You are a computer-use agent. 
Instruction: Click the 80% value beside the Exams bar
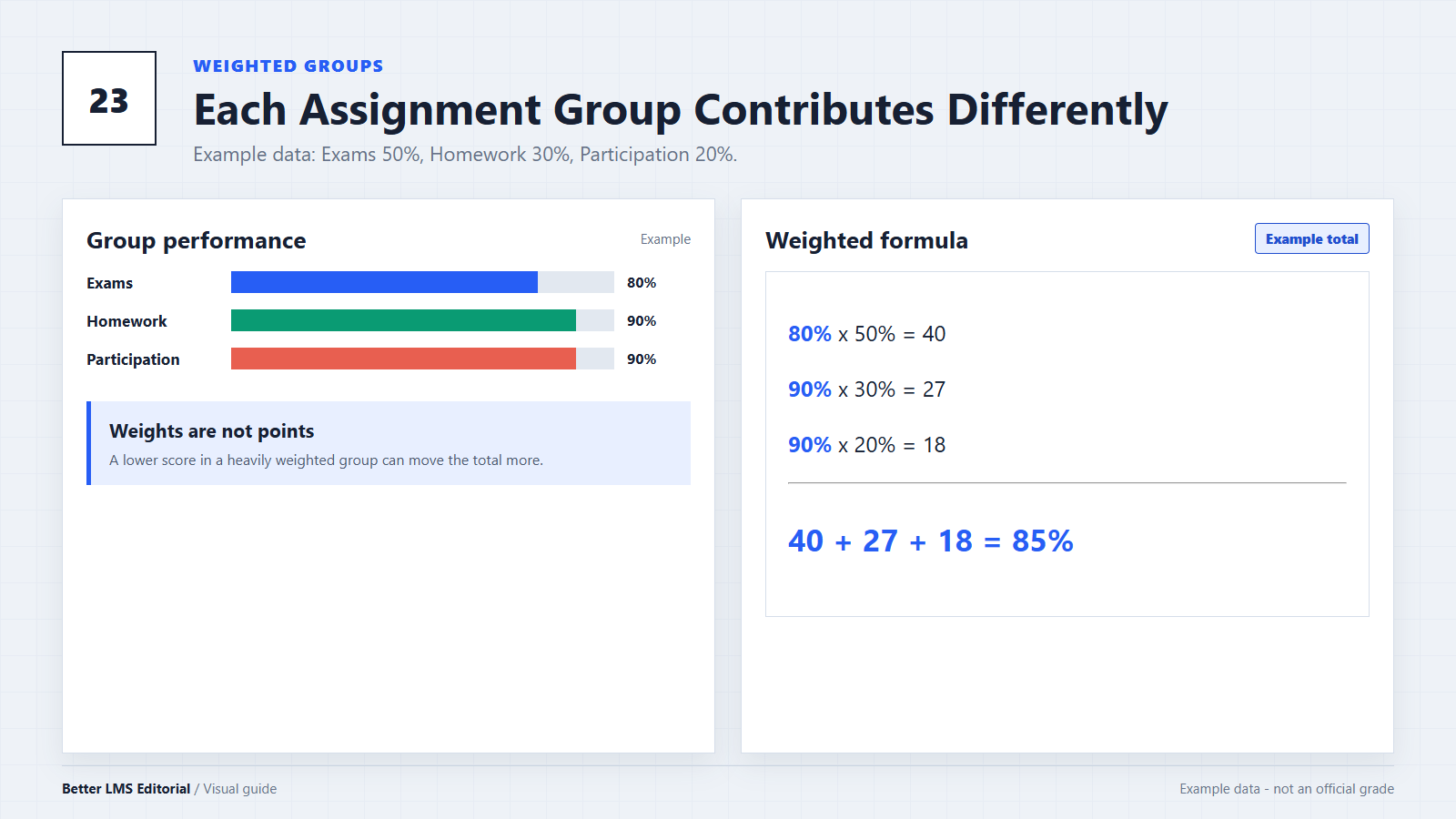tap(642, 283)
